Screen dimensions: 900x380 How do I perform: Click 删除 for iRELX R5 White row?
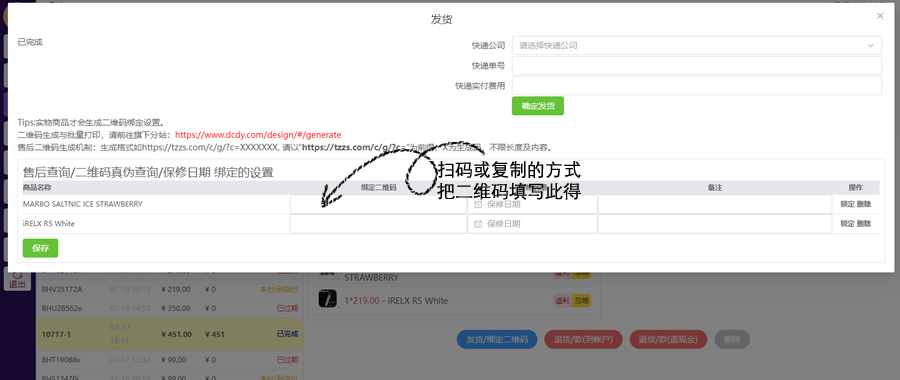864,224
